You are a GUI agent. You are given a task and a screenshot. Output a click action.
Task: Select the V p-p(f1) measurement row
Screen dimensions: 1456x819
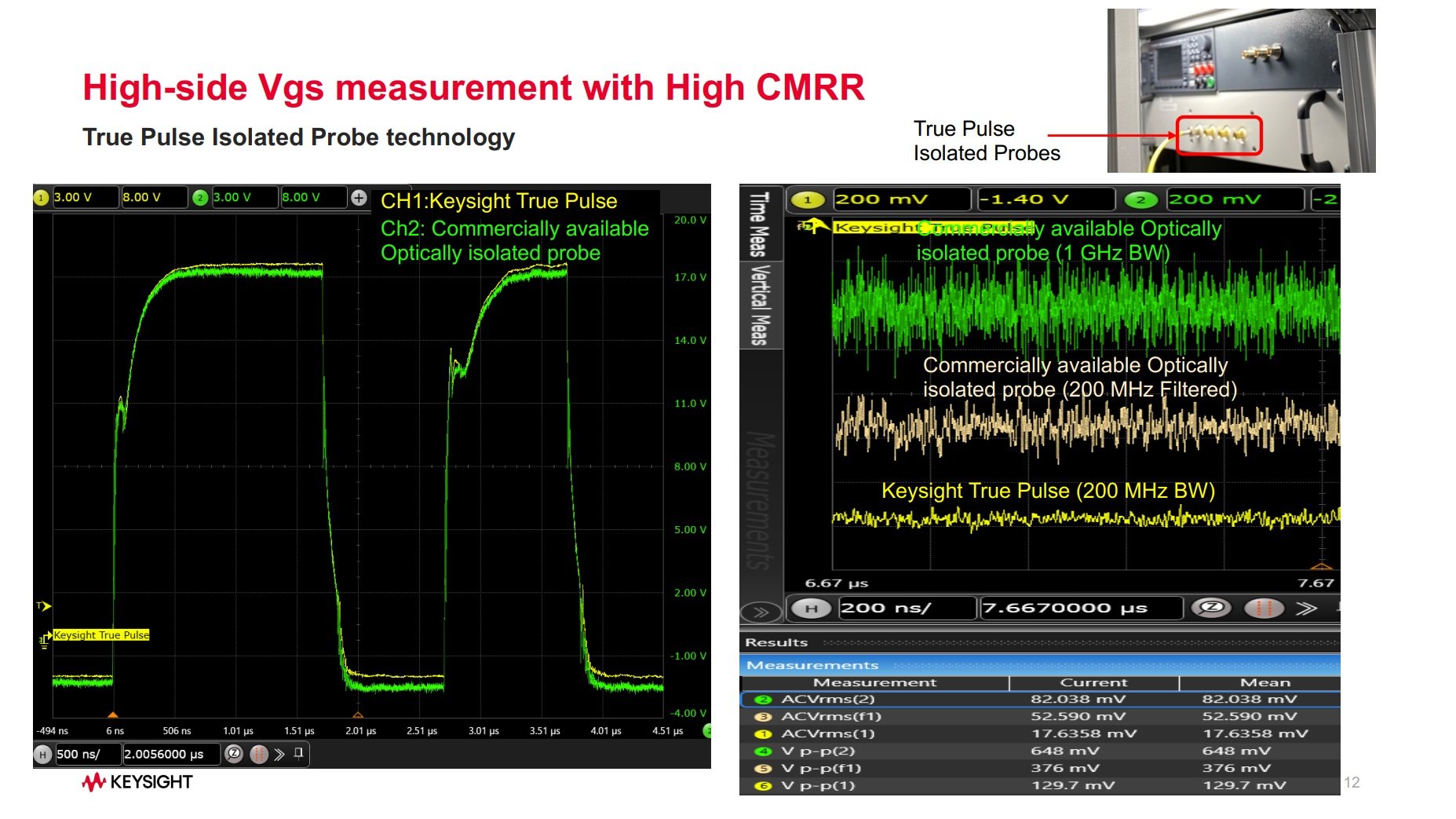[1040, 769]
